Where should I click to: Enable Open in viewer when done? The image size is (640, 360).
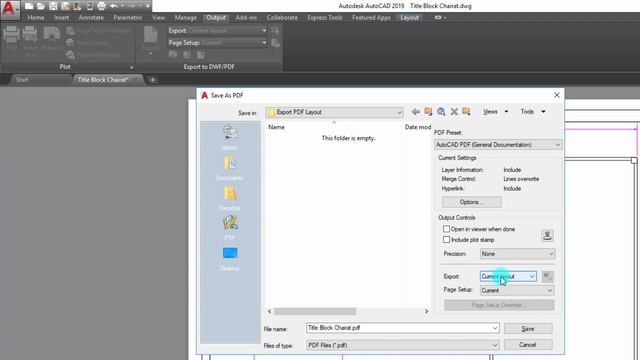point(447,229)
